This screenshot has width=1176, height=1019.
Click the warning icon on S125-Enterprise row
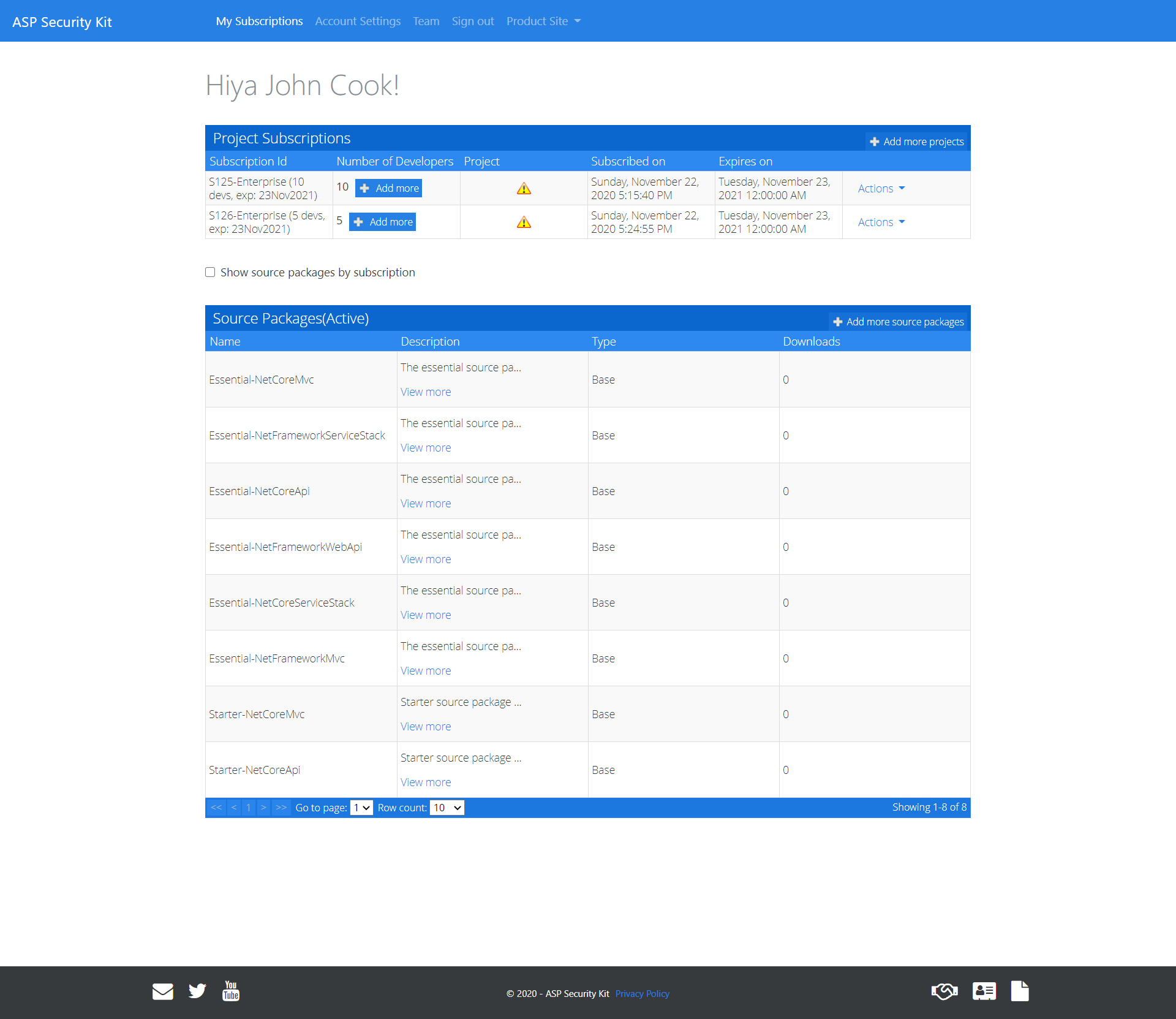[x=524, y=188]
